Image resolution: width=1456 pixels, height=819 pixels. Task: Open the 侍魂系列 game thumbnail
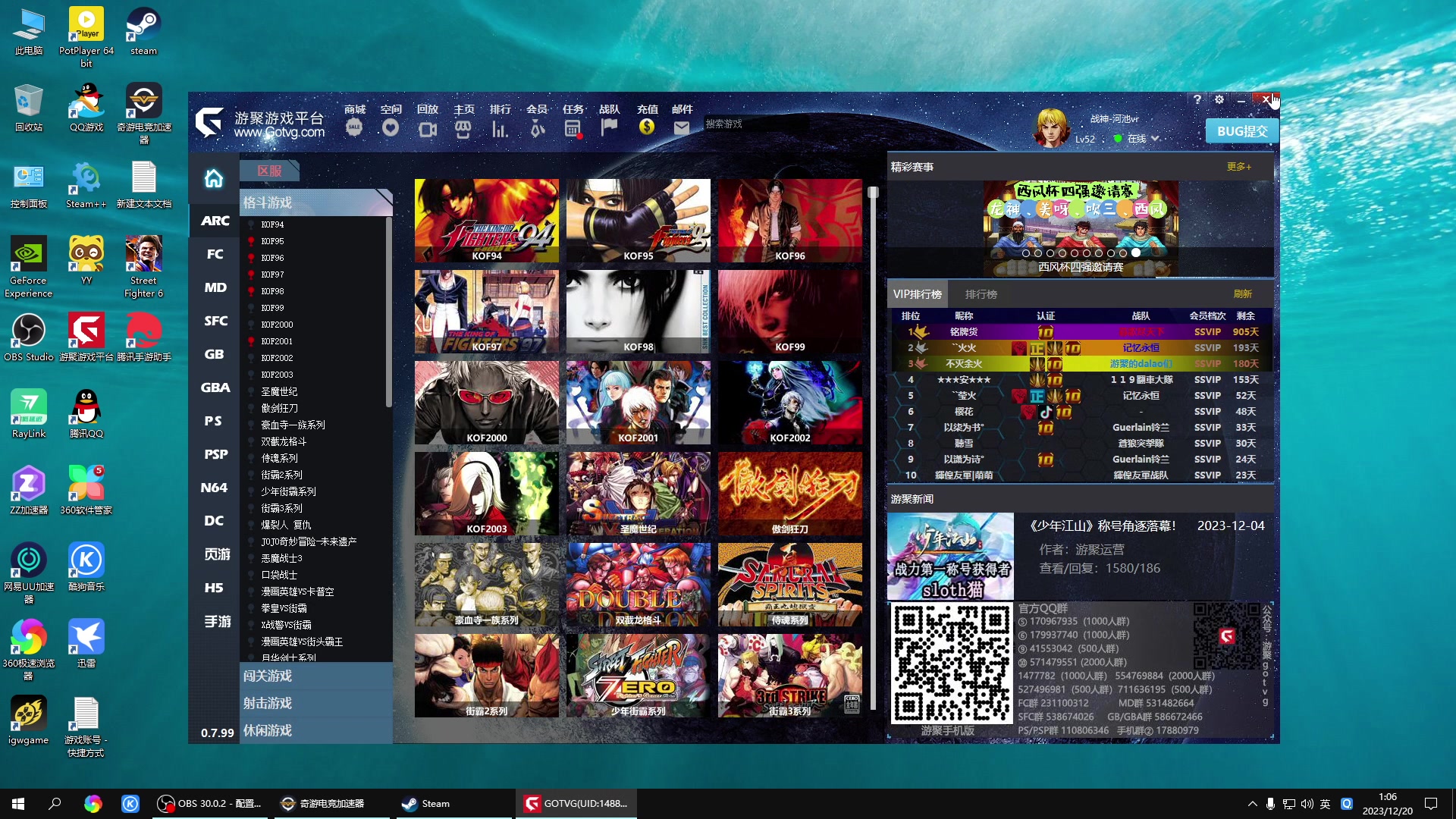coord(790,585)
